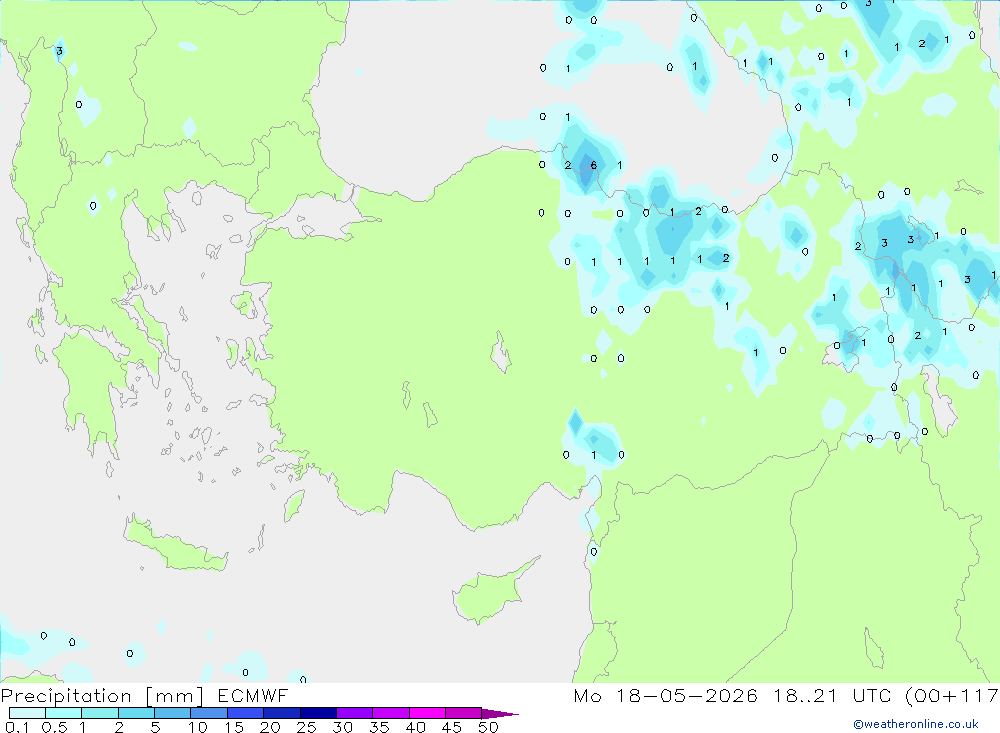This screenshot has height=733, width=1000.
Task: Select the 5–10 mm legend color box
Action: (x=173, y=713)
